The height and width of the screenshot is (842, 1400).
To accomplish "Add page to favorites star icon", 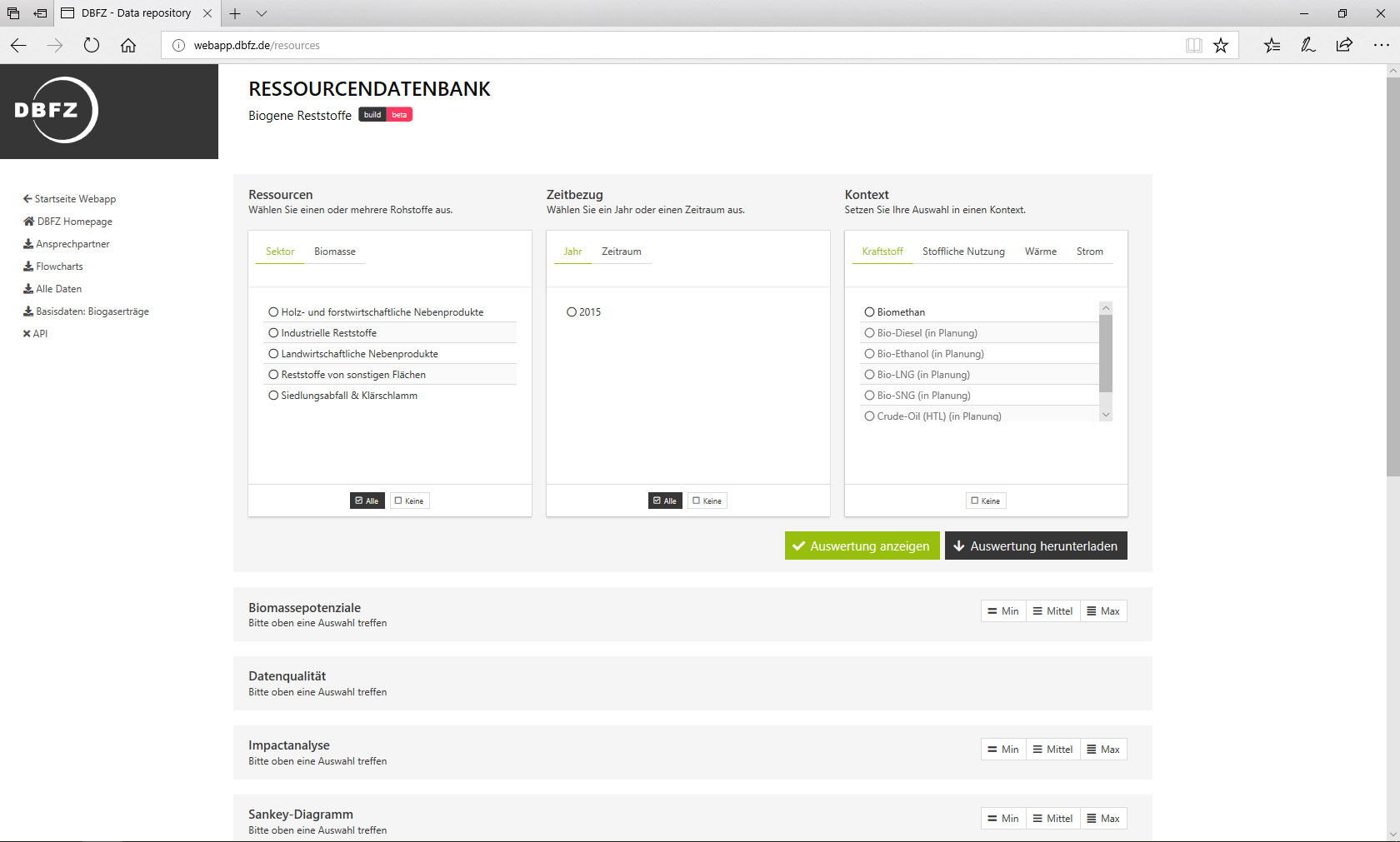I will 1221,46.
